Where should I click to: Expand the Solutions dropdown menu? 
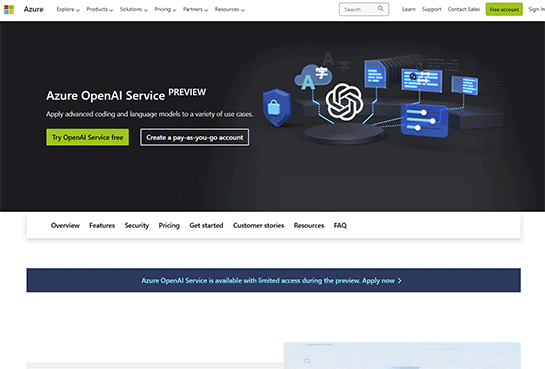pyautogui.click(x=134, y=9)
